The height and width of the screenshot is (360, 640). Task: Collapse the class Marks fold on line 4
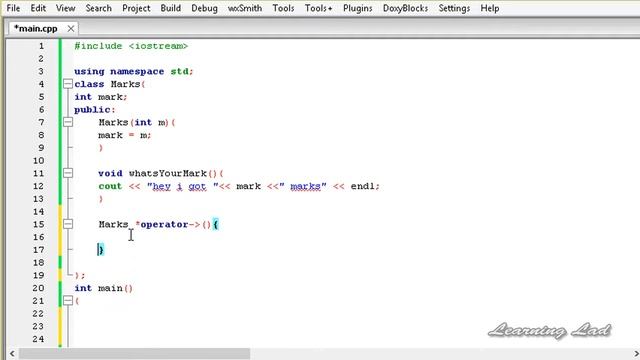point(68,84)
